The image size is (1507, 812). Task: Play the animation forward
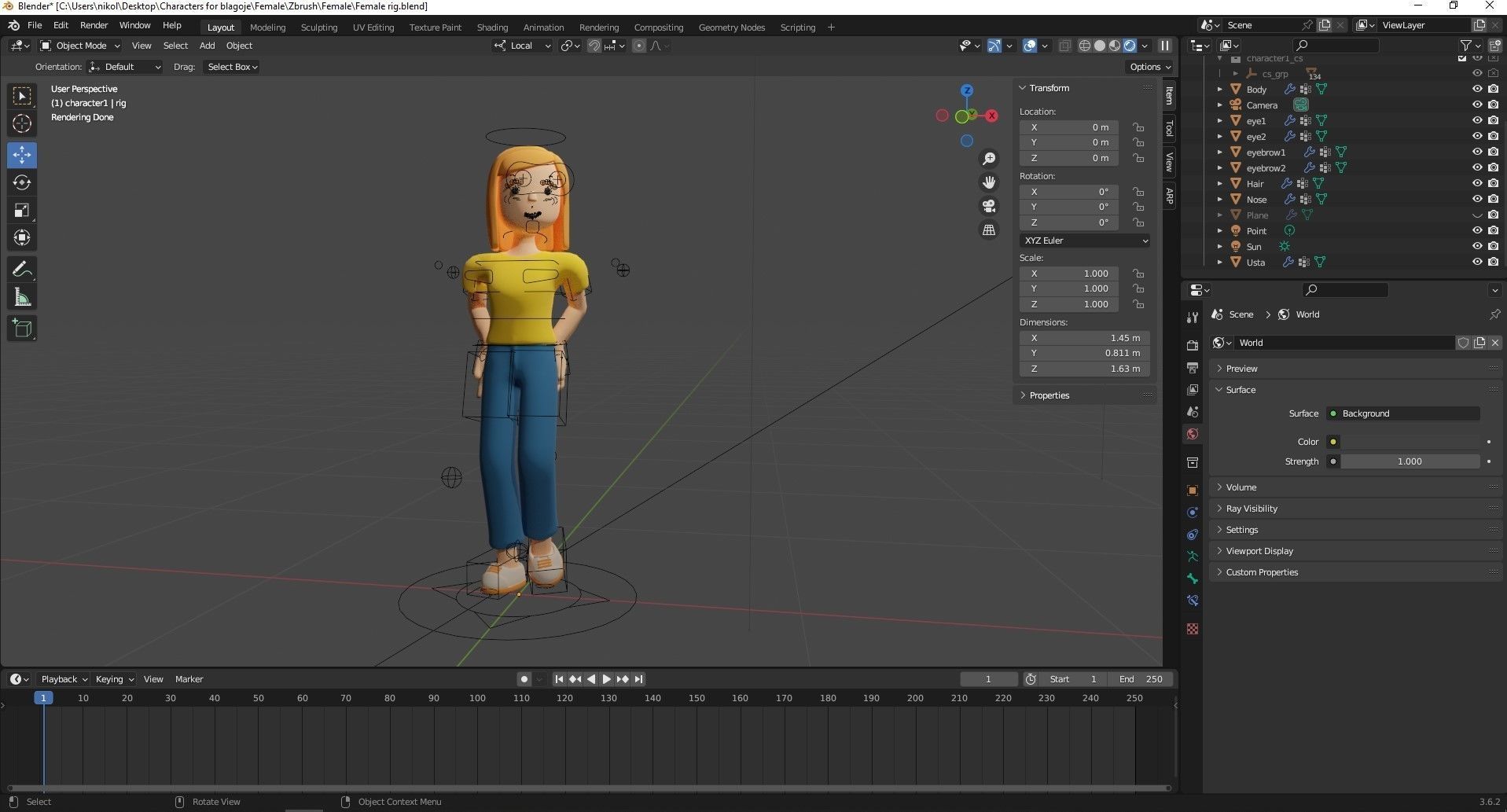(607, 679)
